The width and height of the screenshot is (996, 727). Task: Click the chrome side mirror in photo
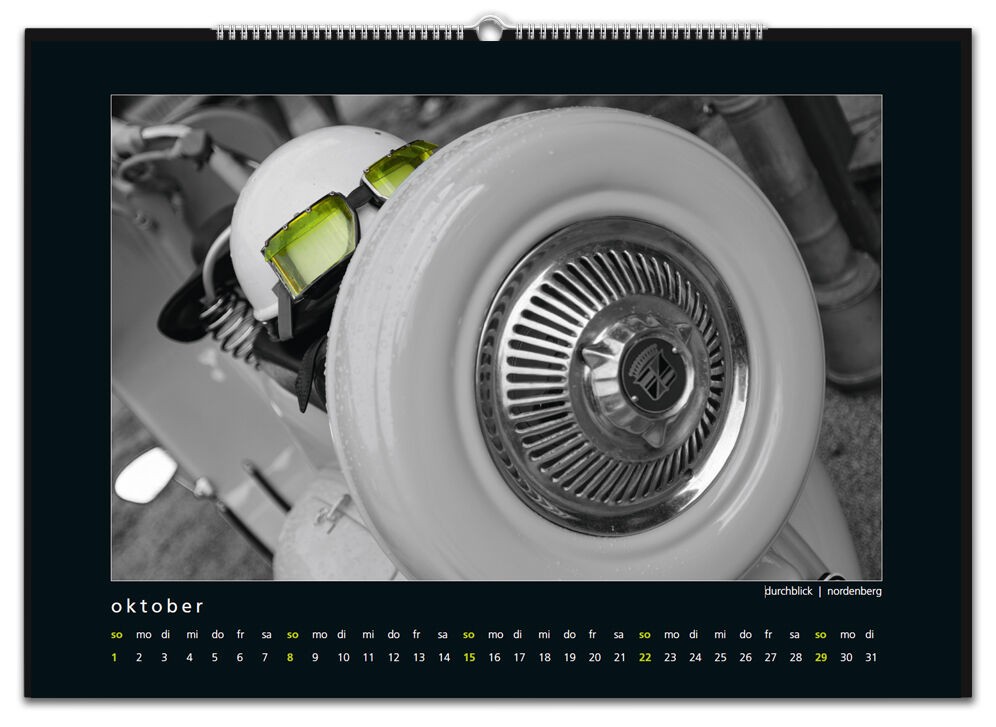tap(146, 475)
